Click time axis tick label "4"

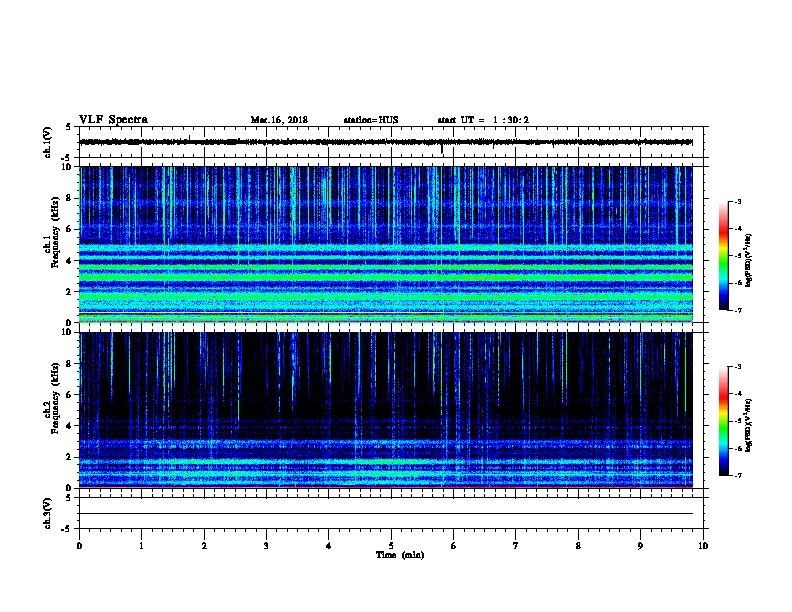click(329, 546)
